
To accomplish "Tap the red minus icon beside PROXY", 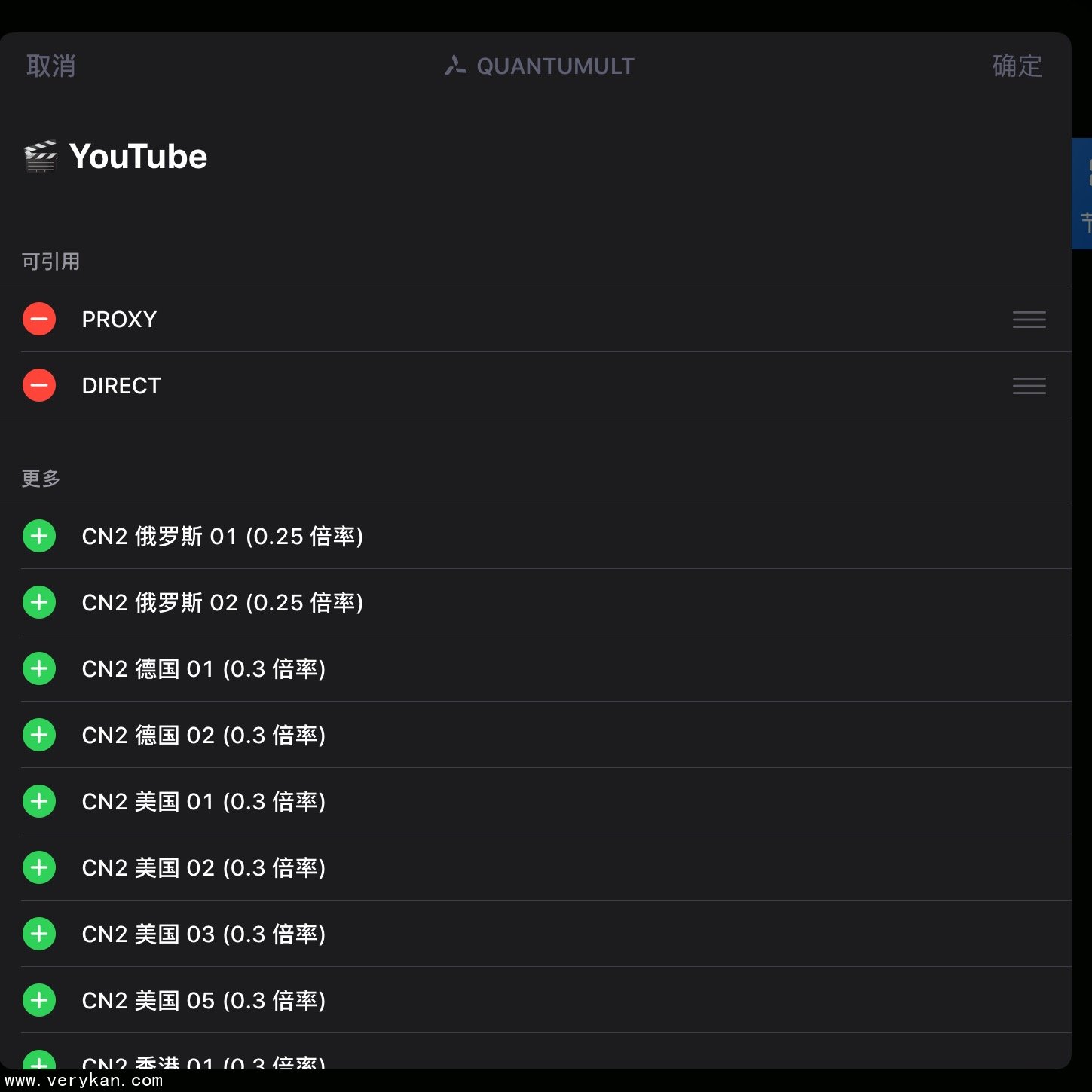I will pos(39,320).
